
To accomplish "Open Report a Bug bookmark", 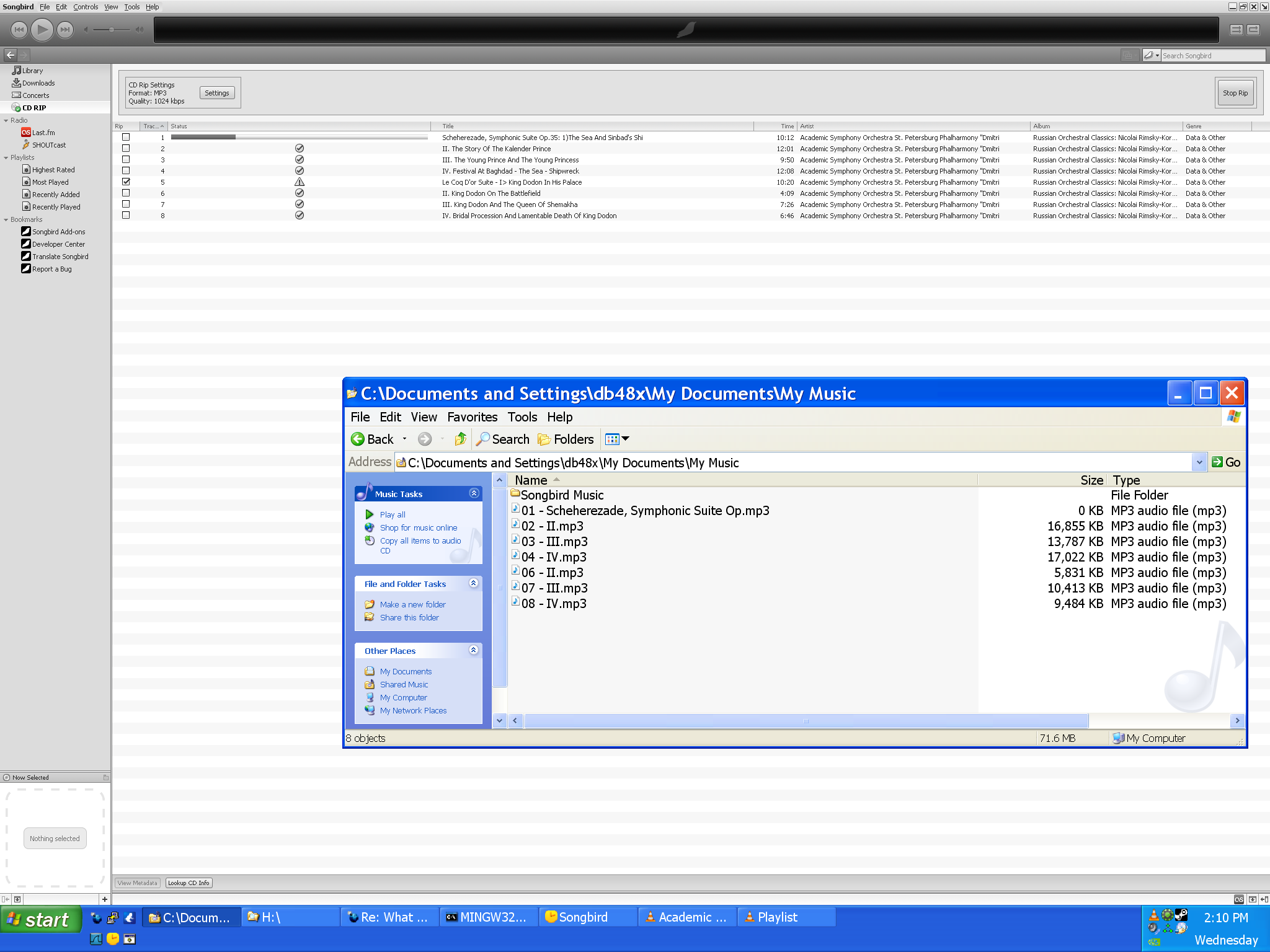I will (x=52, y=269).
